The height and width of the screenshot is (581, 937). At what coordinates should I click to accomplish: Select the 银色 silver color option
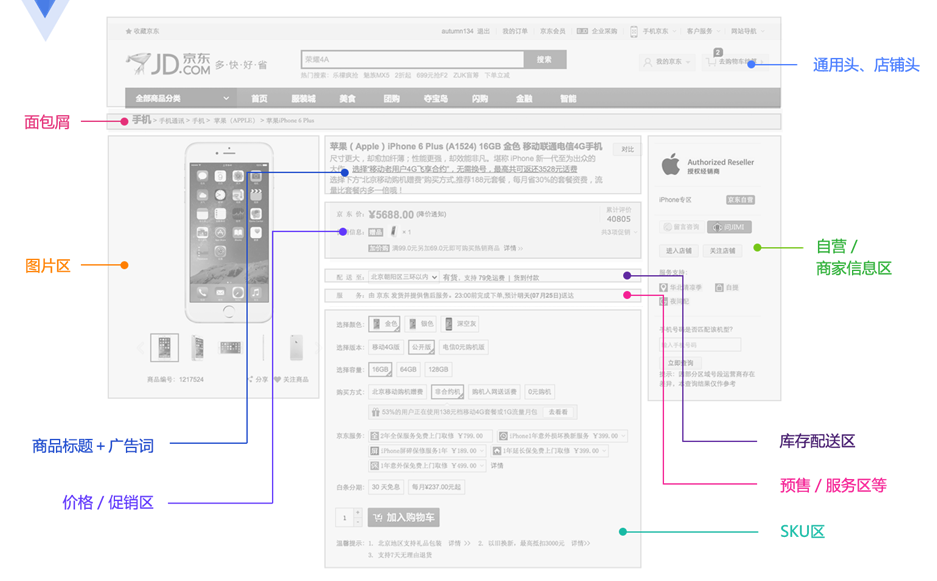coord(421,324)
